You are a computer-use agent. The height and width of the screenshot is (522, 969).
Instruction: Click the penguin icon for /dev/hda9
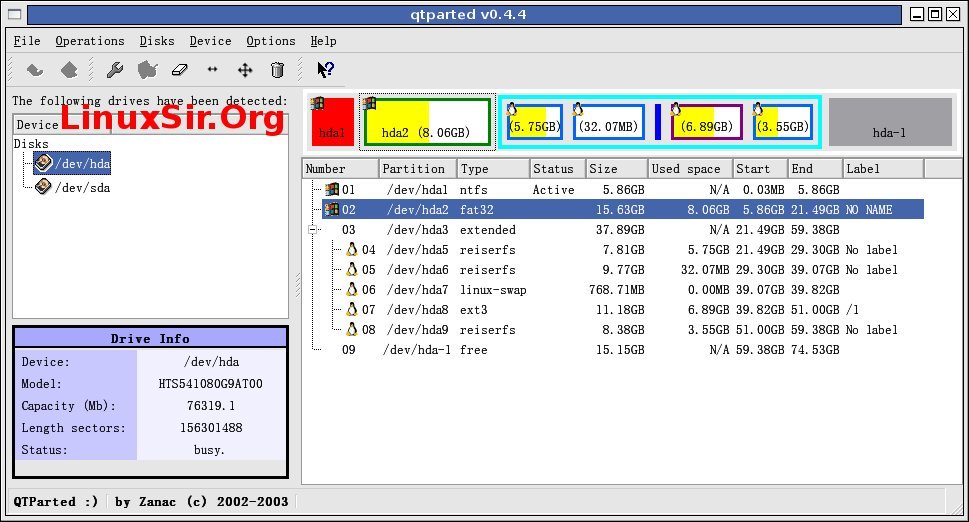[352, 329]
